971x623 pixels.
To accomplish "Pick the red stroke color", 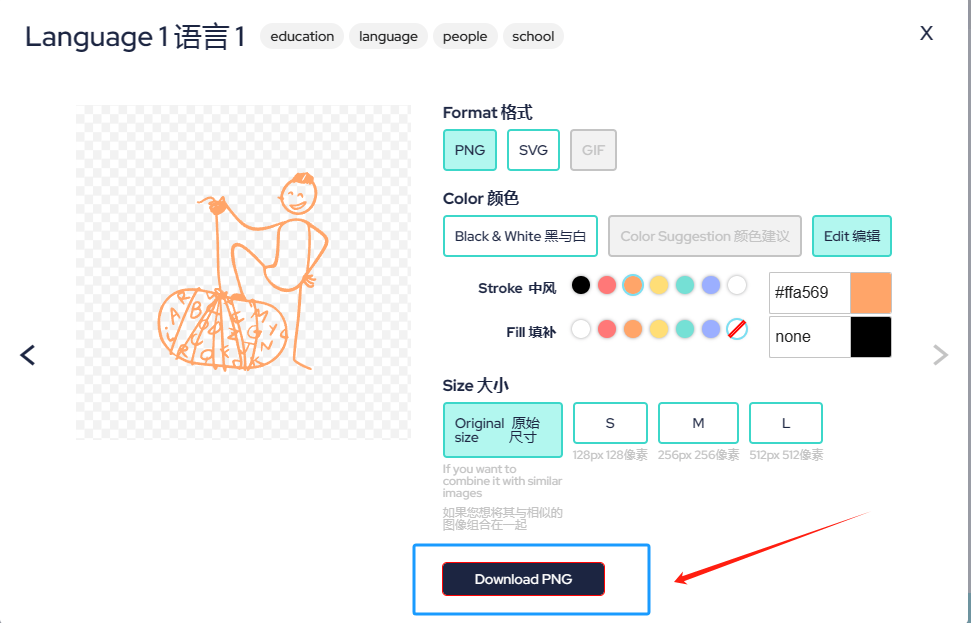I will point(607,286).
